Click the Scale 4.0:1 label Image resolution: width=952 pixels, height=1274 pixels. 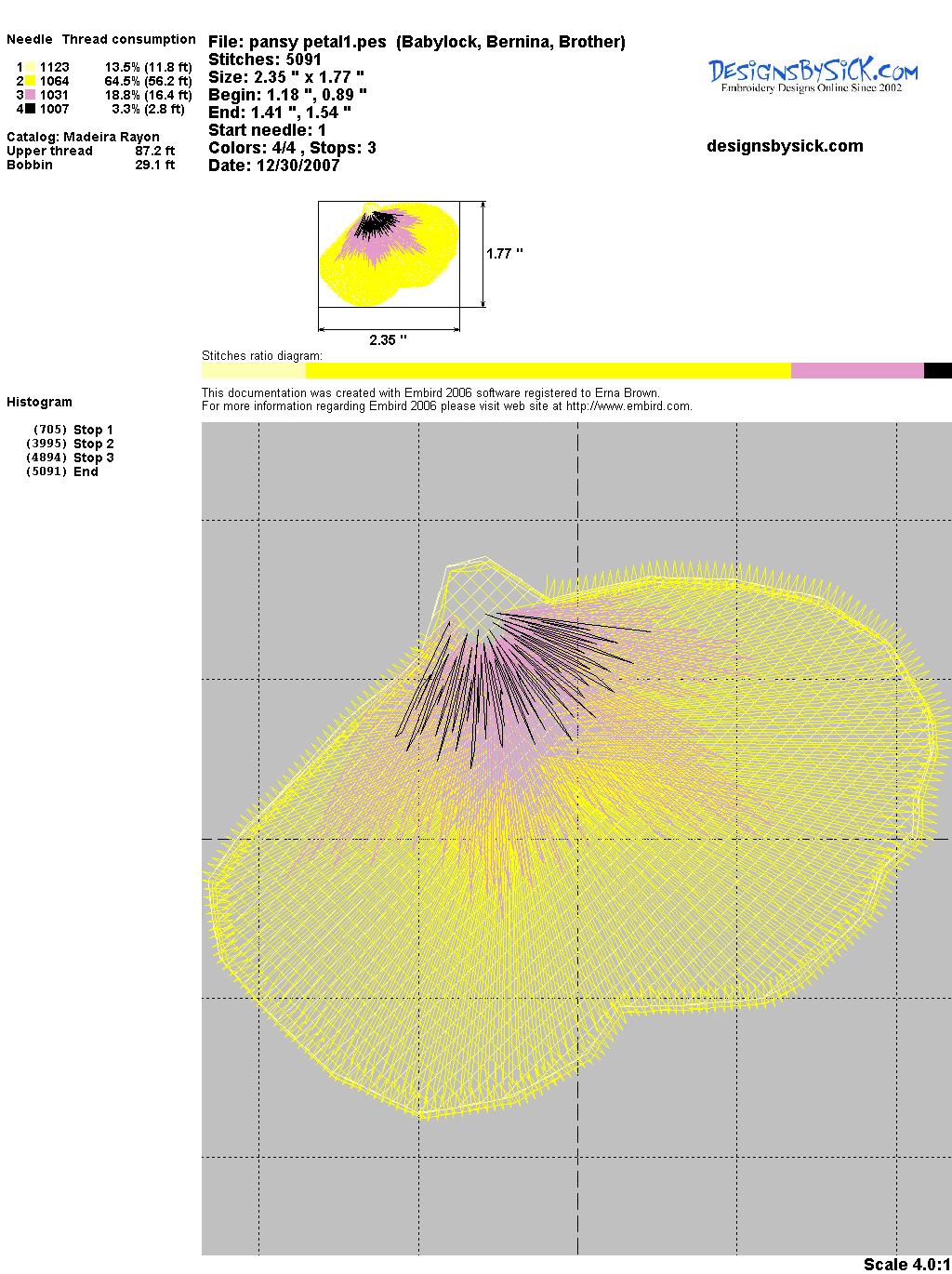906,1264
